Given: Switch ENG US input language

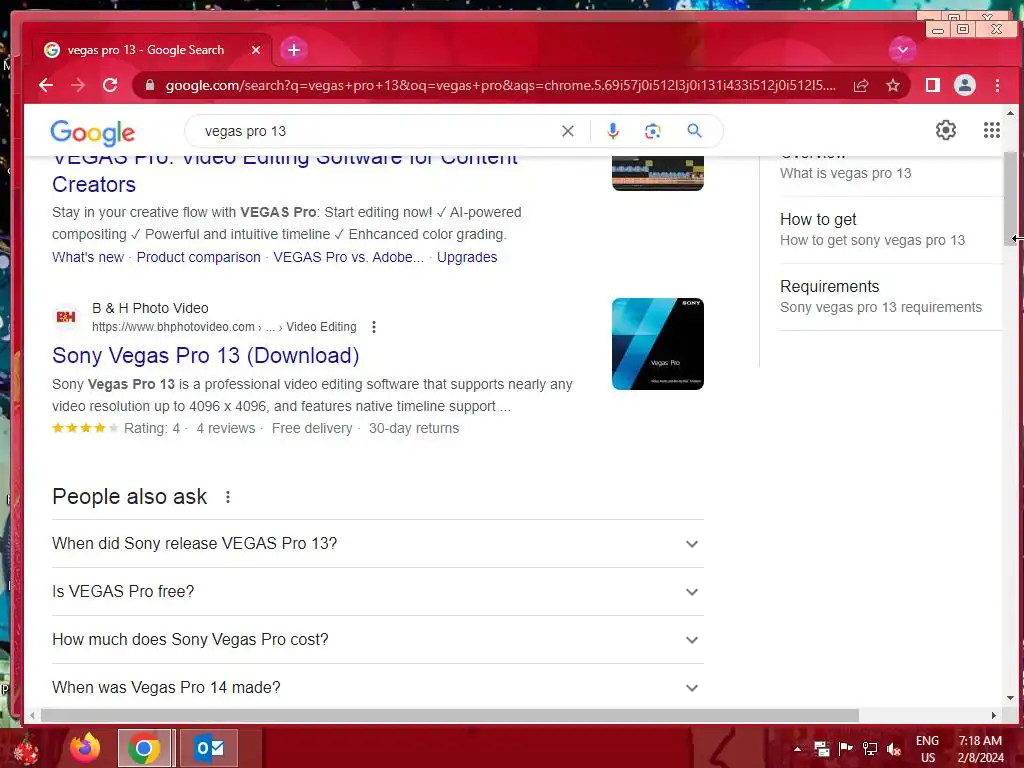Looking at the screenshot, I should pos(927,749).
